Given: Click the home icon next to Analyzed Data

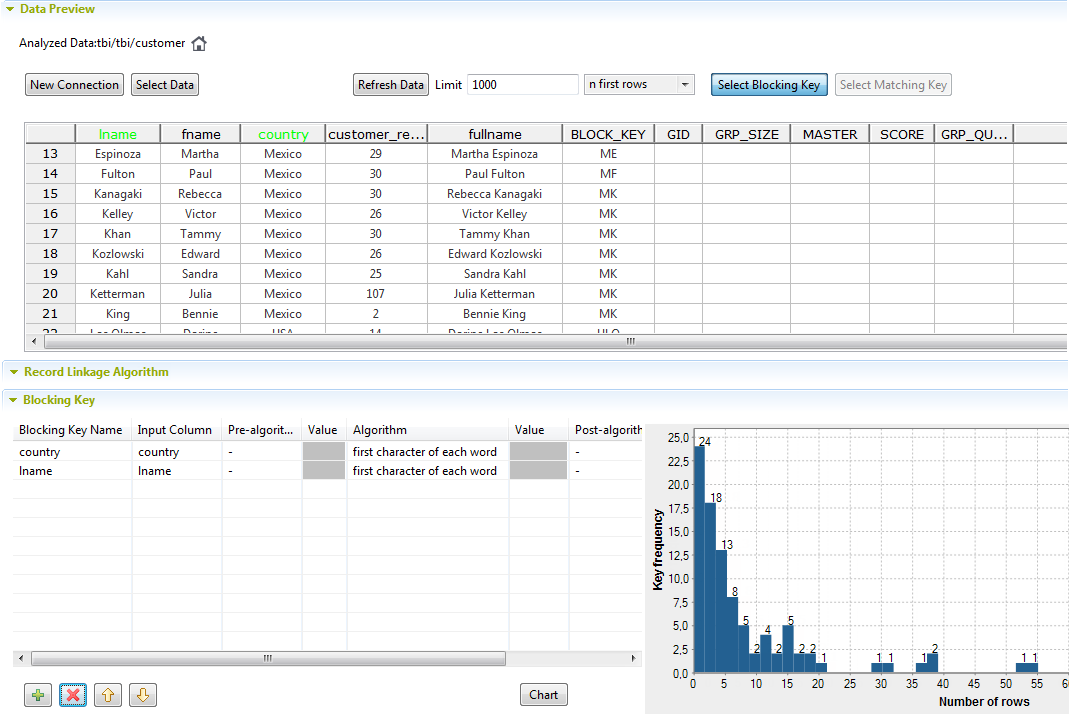Looking at the screenshot, I should (199, 44).
